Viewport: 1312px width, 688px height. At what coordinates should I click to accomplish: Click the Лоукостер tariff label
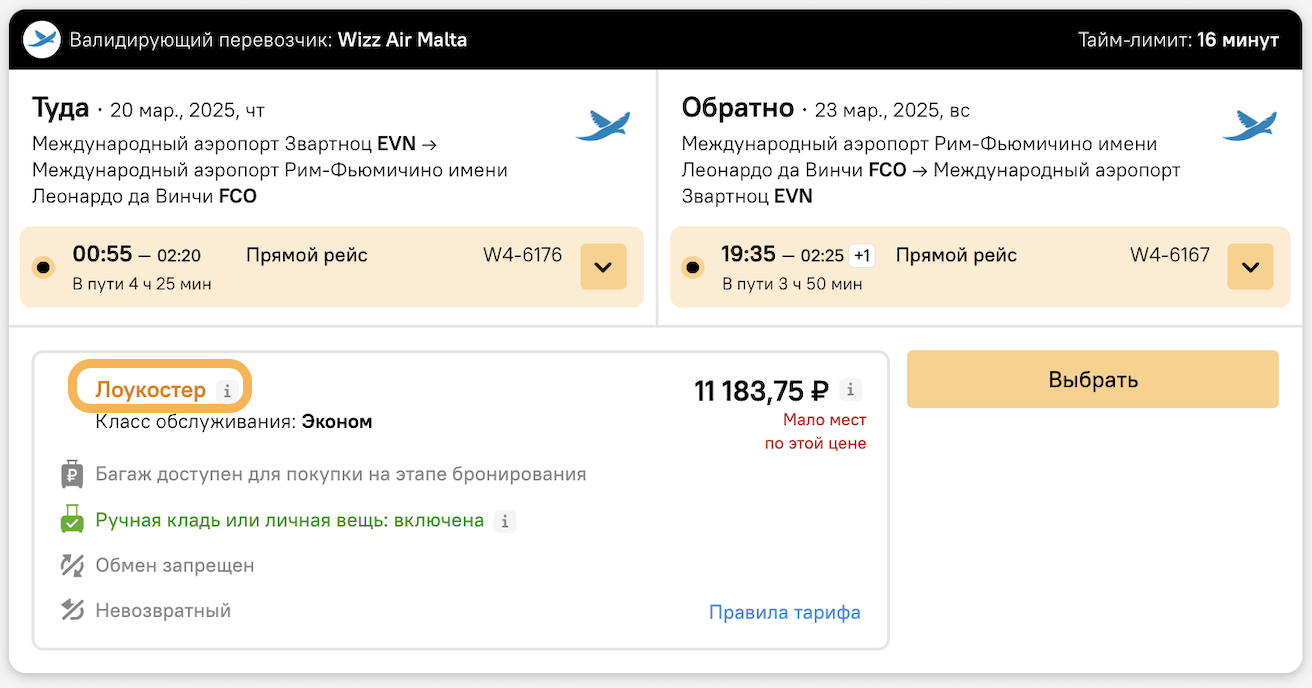pyautogui.click(x=151, y=390)
